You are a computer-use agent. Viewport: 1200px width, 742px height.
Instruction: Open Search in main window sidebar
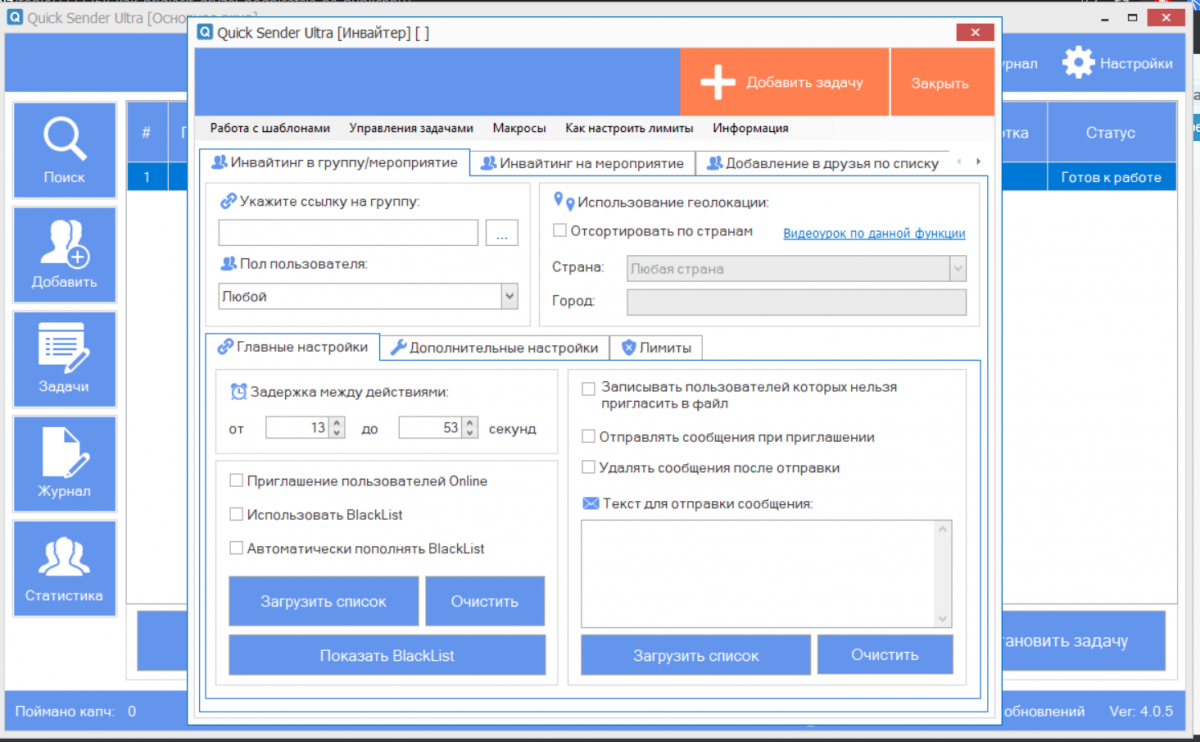[64, 150]
